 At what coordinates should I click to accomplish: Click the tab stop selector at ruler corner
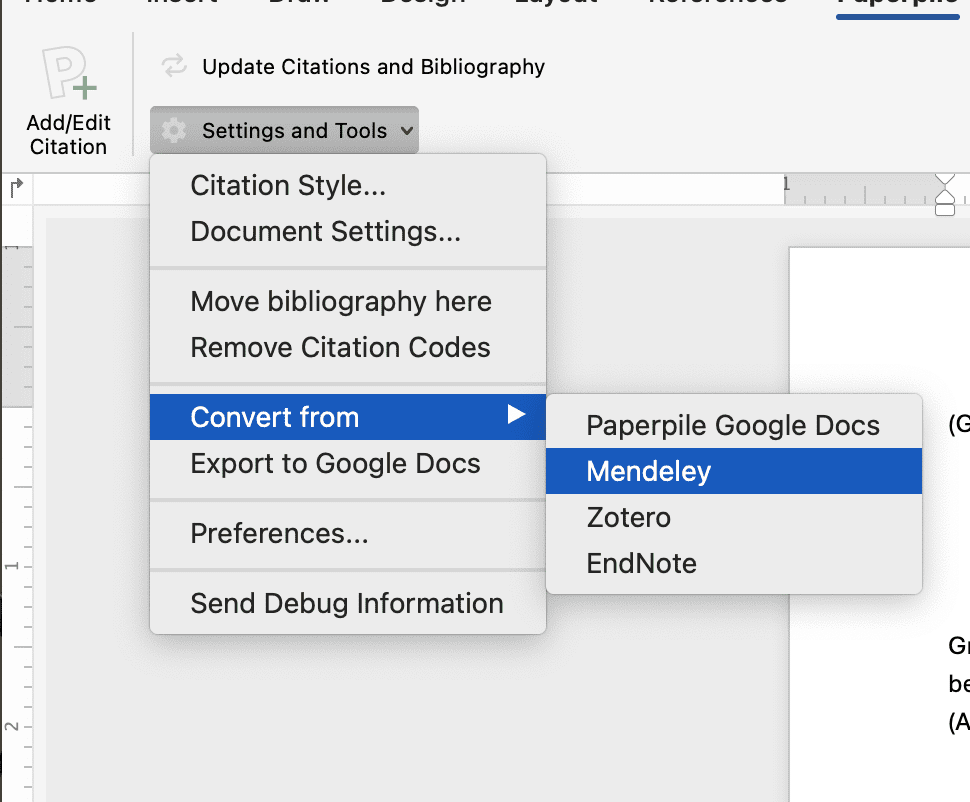[x=16, y=188]
